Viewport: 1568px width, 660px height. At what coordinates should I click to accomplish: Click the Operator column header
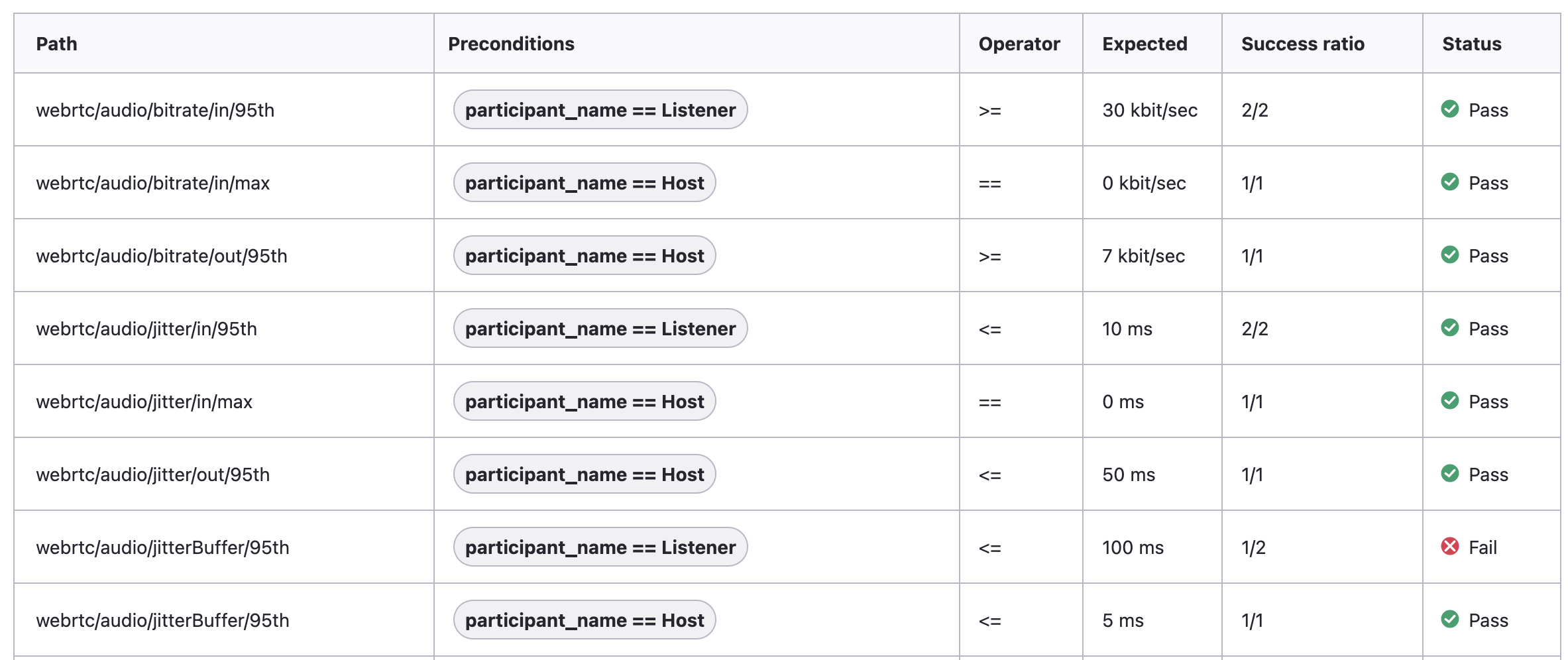tap(1019, 44)
